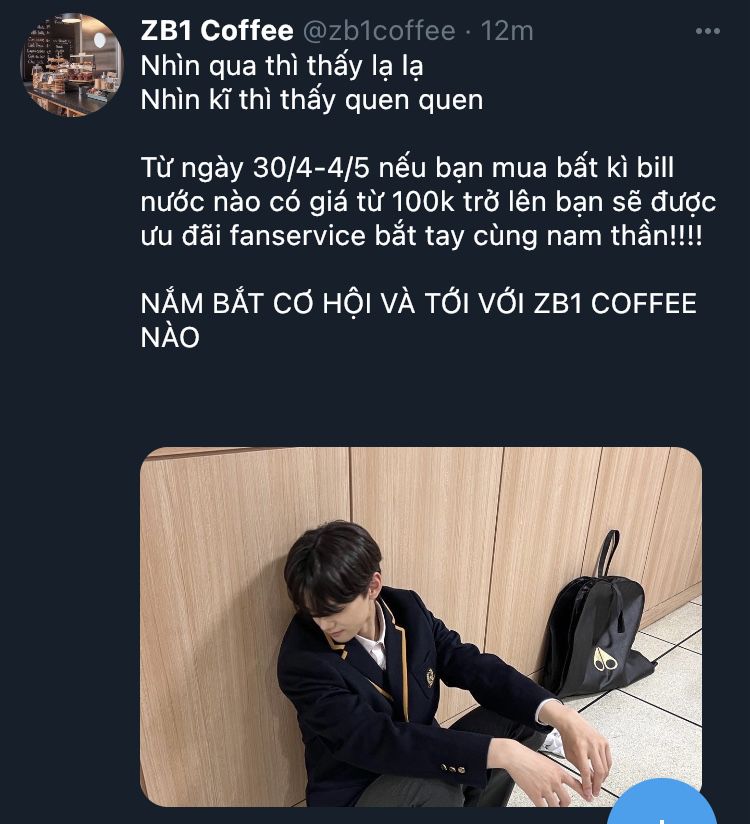
Task: Open the attached photo of the seated student
Action: [x=421, y=626]
